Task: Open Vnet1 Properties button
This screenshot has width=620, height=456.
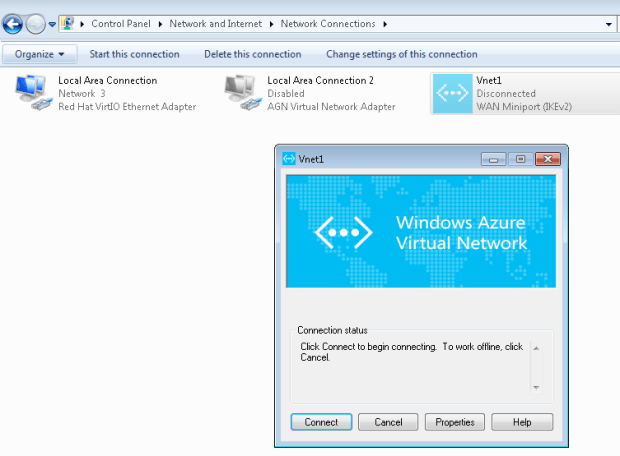Action: 455,422
